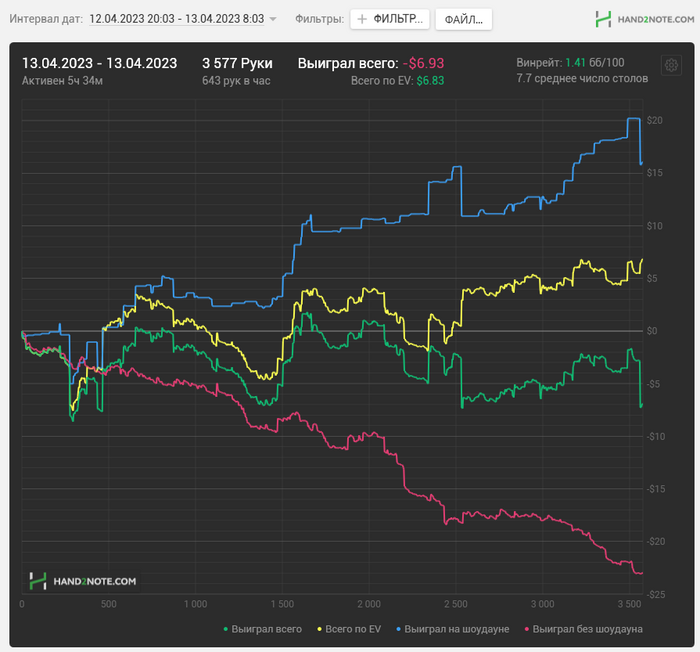
Task: Click the blue legend dot for showdown winnings
Action: [x=399, y=629]
